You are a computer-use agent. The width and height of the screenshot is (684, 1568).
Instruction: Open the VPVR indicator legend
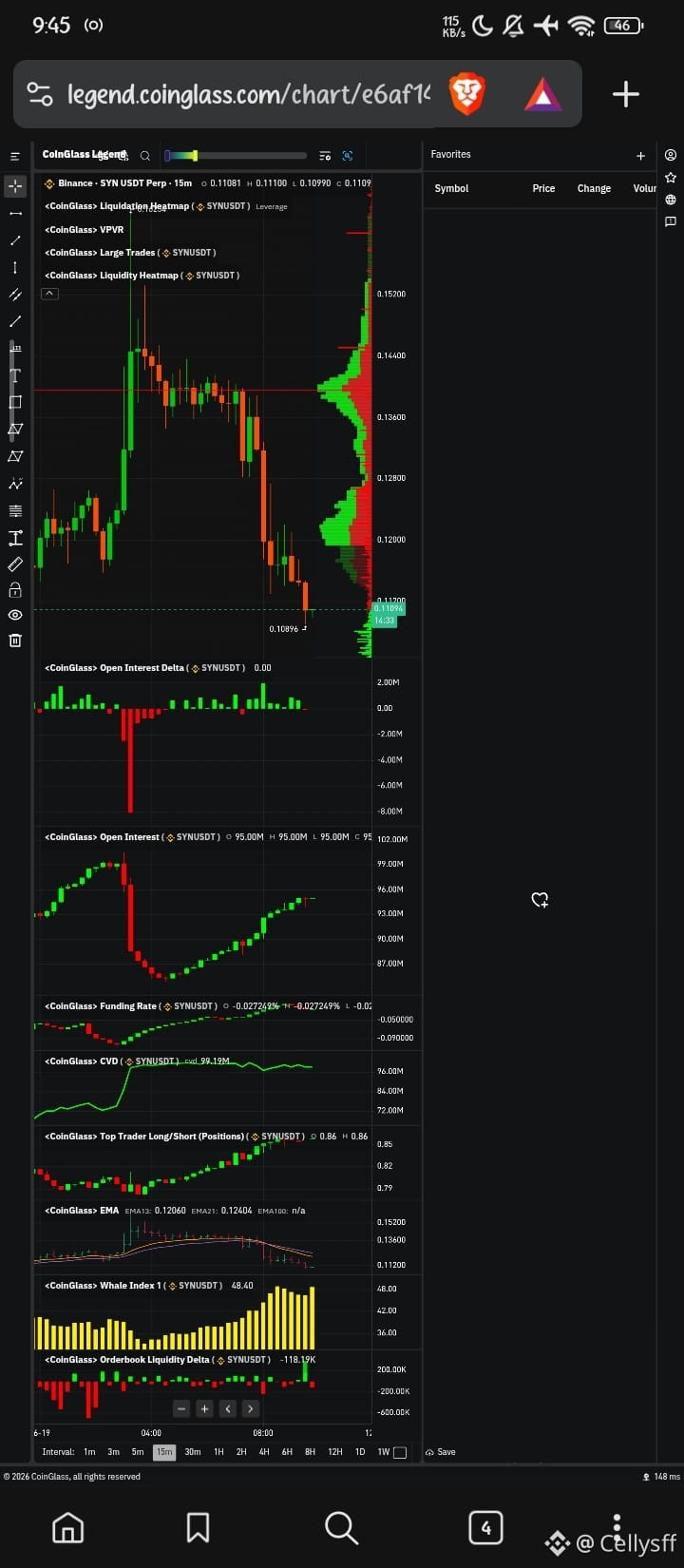pyautogui.click(x=84, y=229)
